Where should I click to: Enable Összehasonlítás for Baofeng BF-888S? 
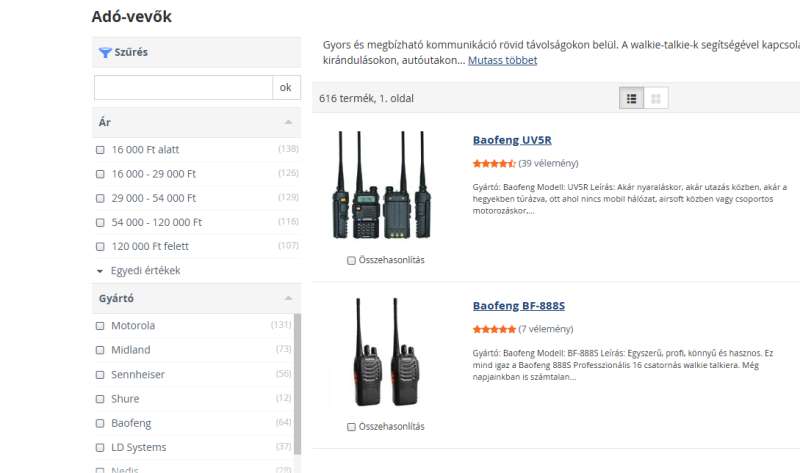[x=351, y=426]
